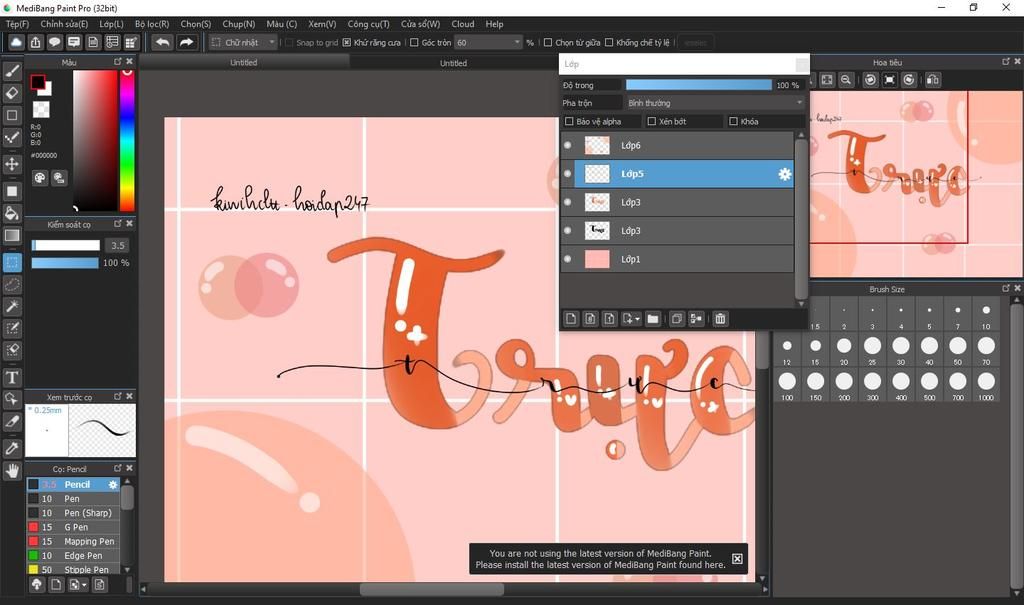Adjust the Độ trong opacity slider

[x=698, y=85]
